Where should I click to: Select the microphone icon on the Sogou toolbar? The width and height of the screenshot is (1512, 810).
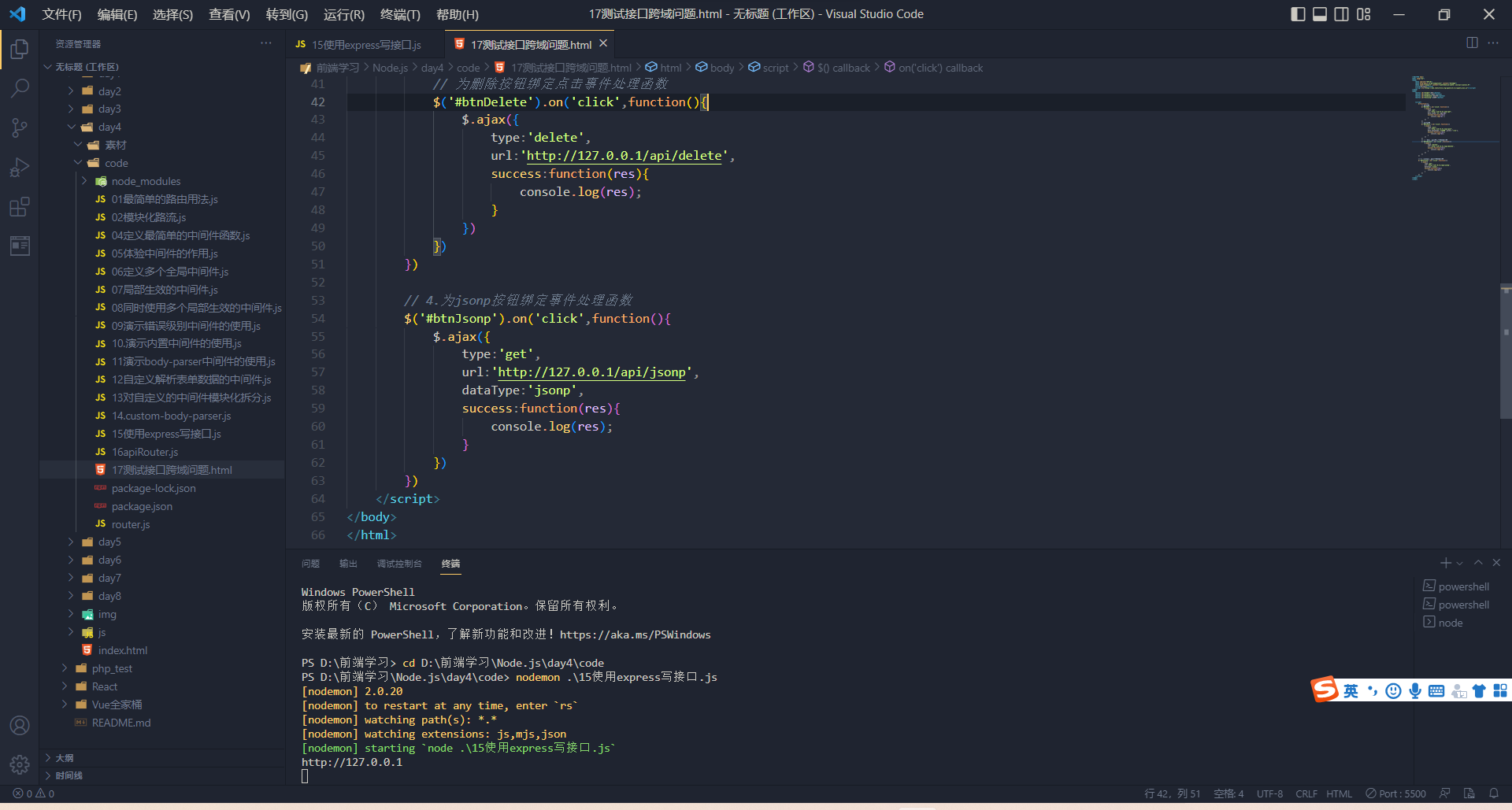click(x=1415, y=690)
